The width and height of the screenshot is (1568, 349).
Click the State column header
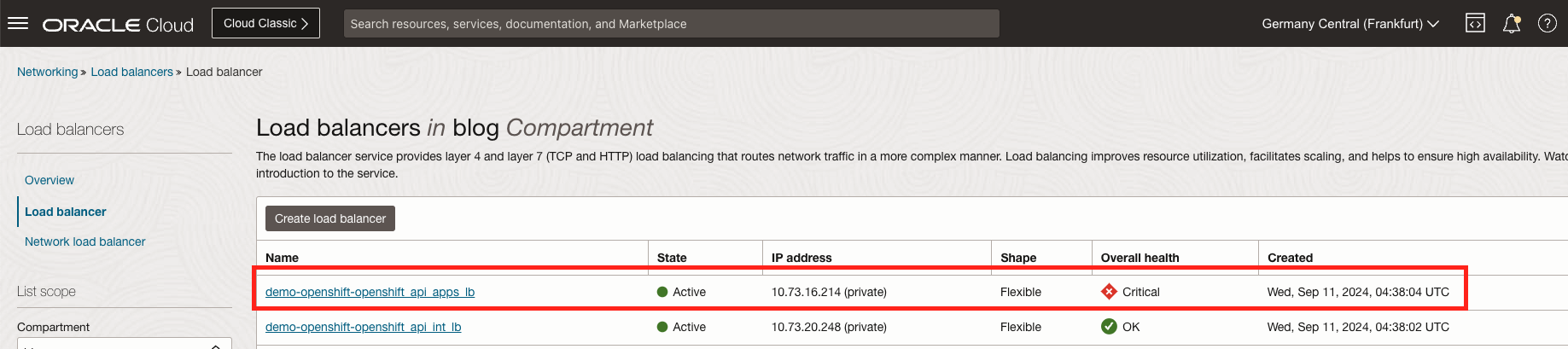point(672,258)
